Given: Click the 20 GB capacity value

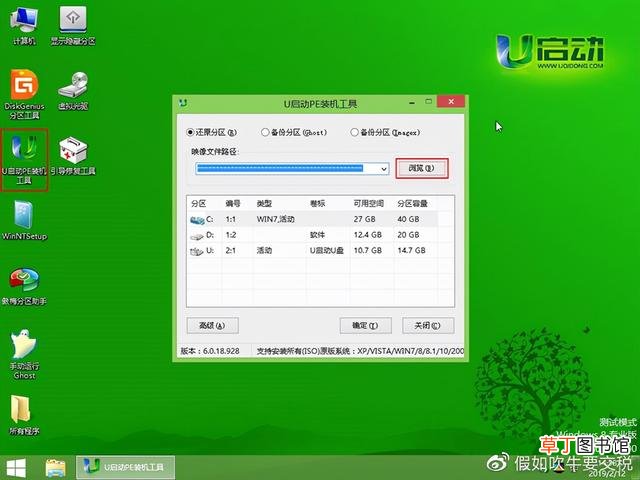Looking at the screenshot, I should (x=408, y=235).
